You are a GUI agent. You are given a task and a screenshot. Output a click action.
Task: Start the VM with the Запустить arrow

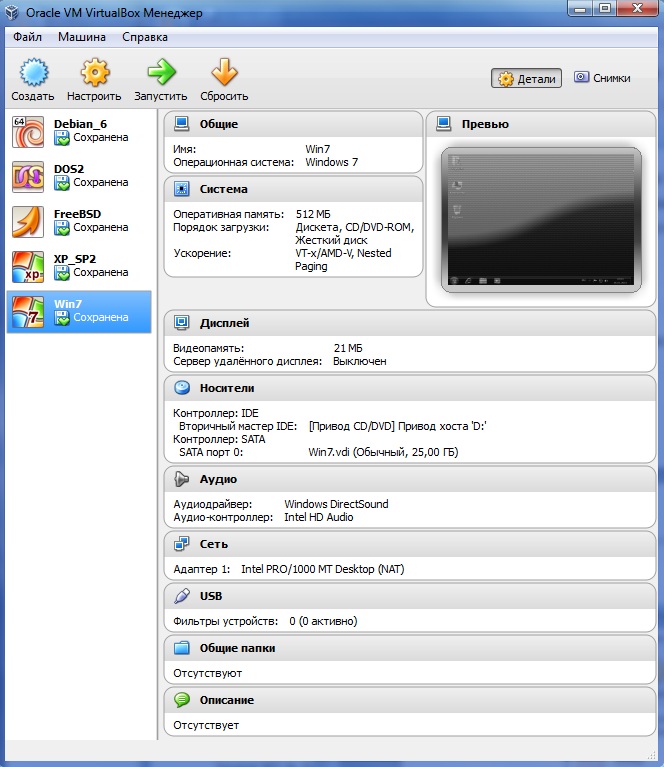[x=161, y=72]
